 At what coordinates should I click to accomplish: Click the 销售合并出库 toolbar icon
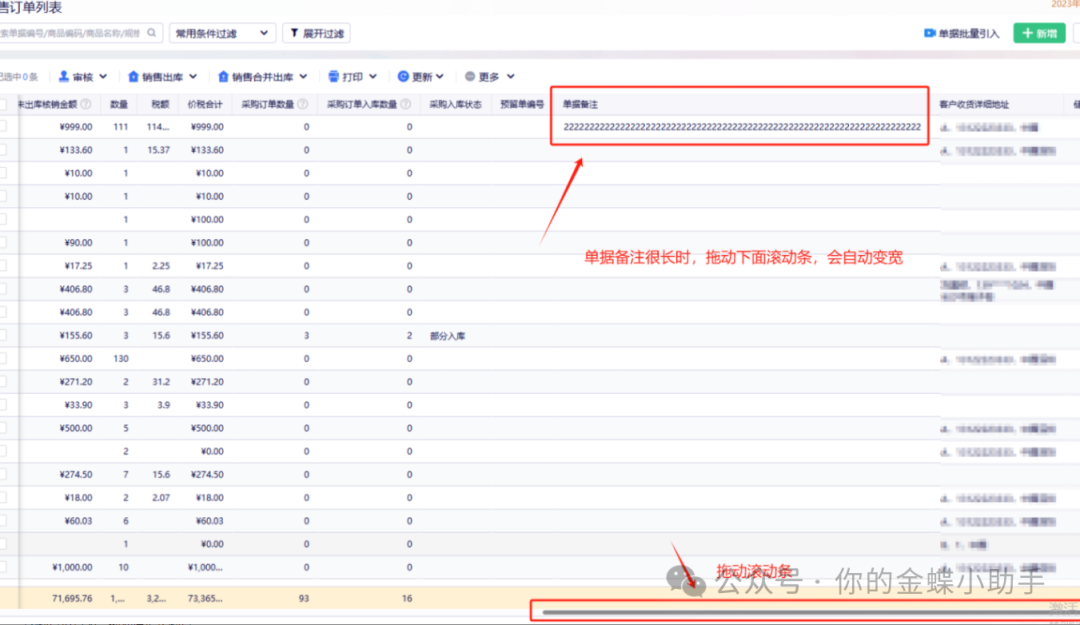point(222,76)
